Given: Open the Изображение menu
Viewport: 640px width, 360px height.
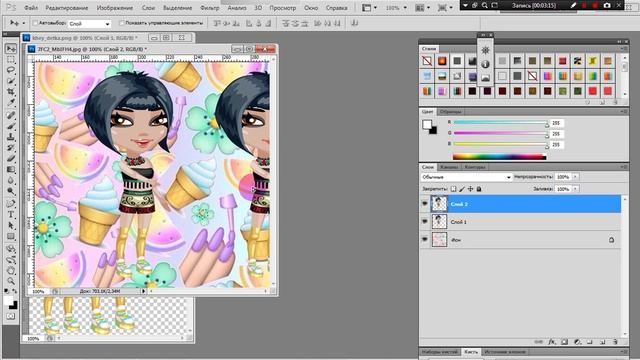Looking at the screenshot, I should tap(115, 8).
